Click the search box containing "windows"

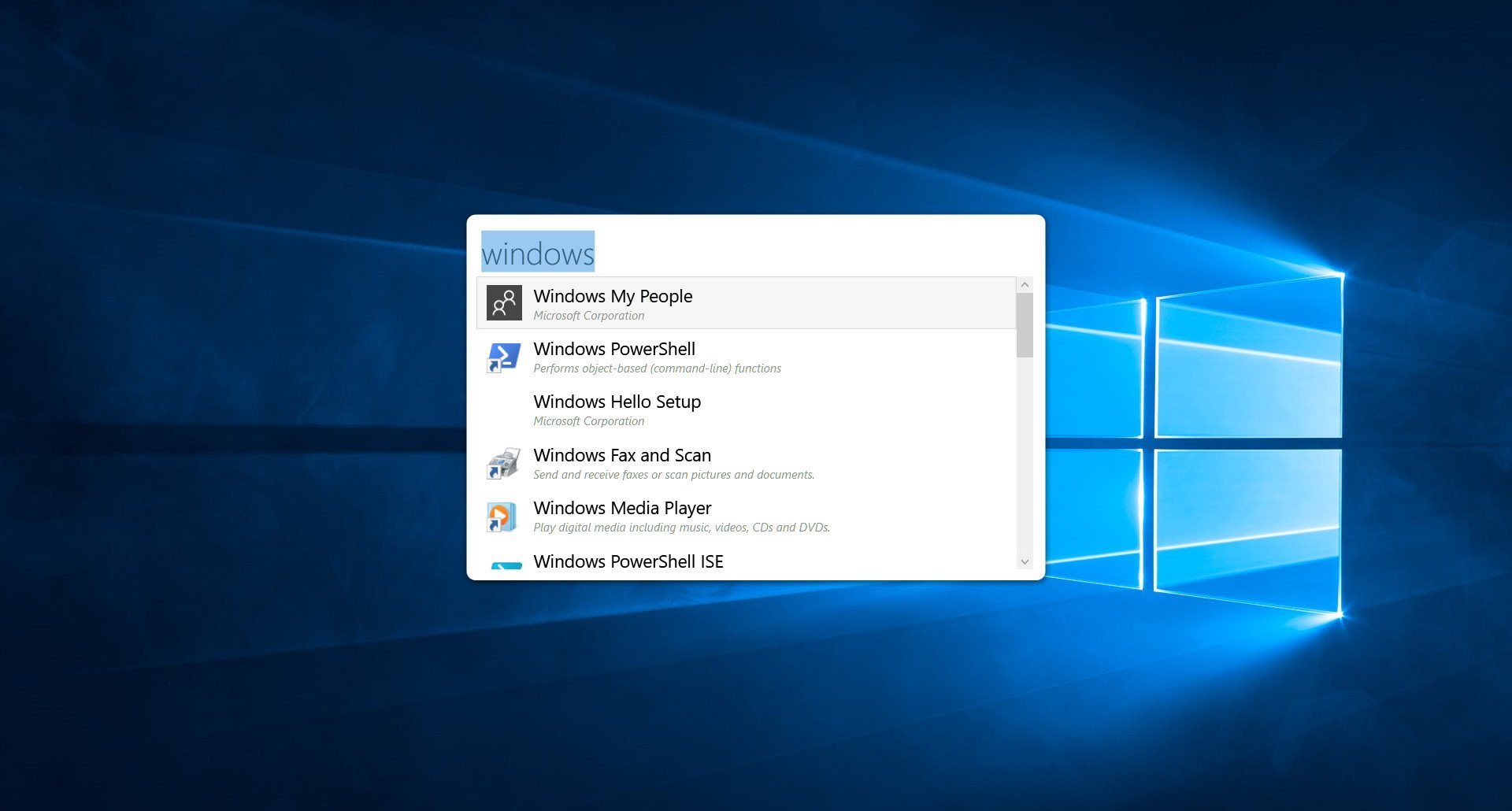755,254
